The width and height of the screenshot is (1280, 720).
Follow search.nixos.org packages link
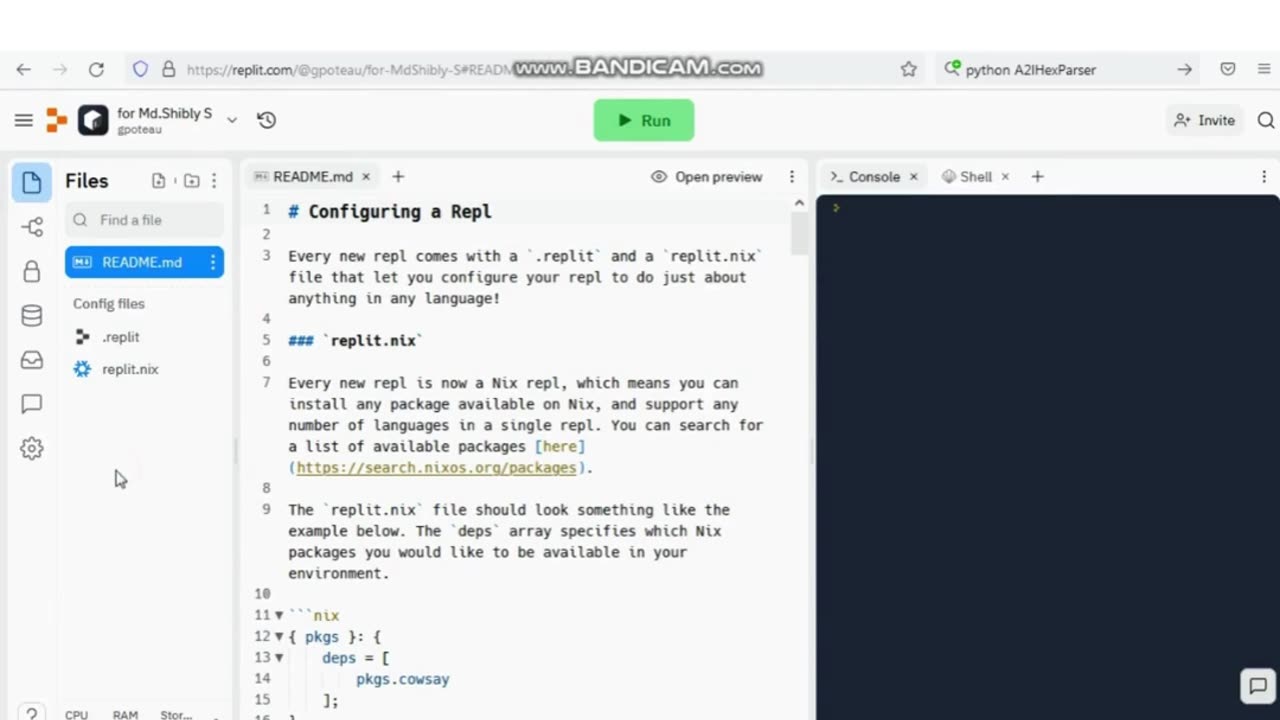coord(436,467)
